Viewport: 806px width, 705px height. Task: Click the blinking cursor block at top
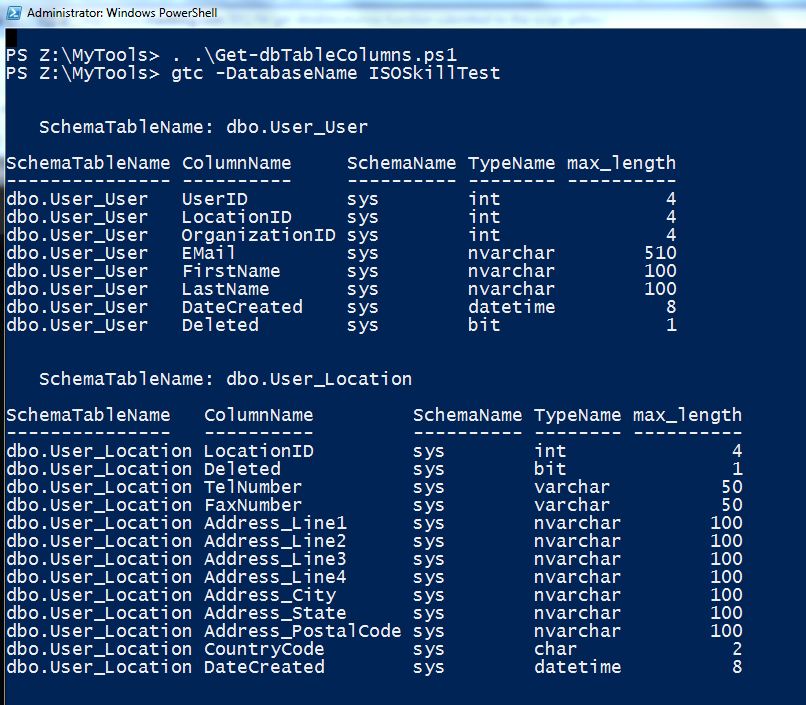coord(11,38)
